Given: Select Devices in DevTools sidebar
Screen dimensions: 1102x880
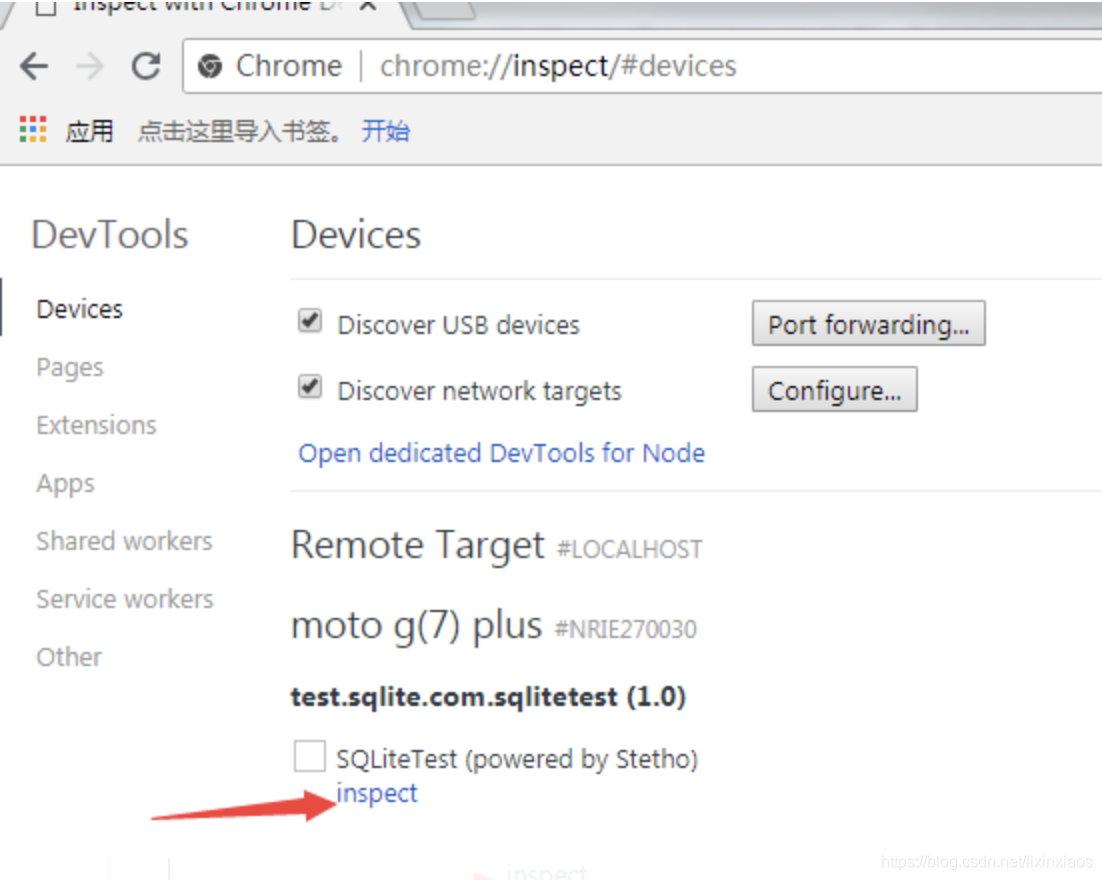Looking at the screenshot, I should coord(79,309).
